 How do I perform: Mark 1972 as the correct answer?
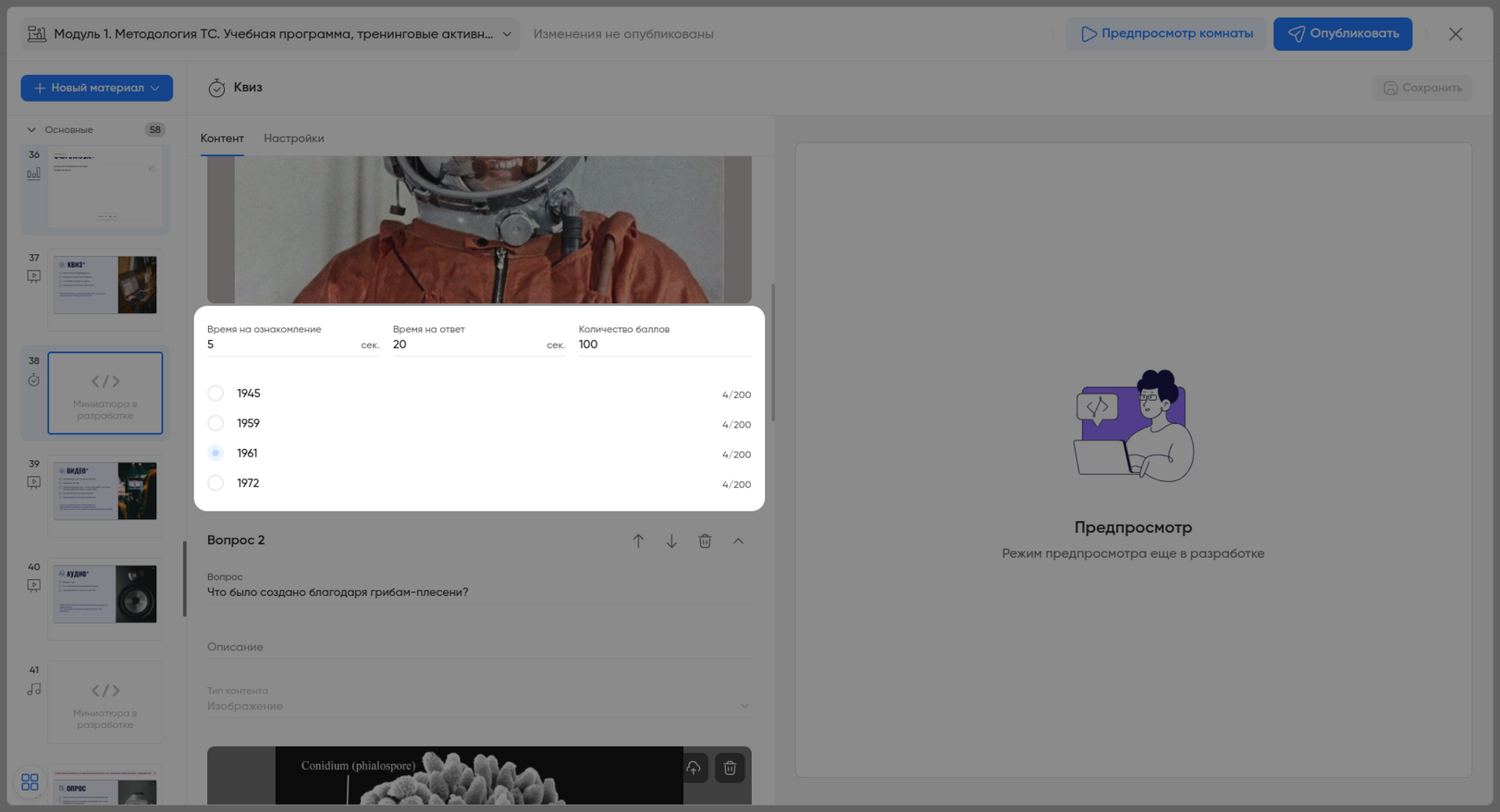click(216, 483)
